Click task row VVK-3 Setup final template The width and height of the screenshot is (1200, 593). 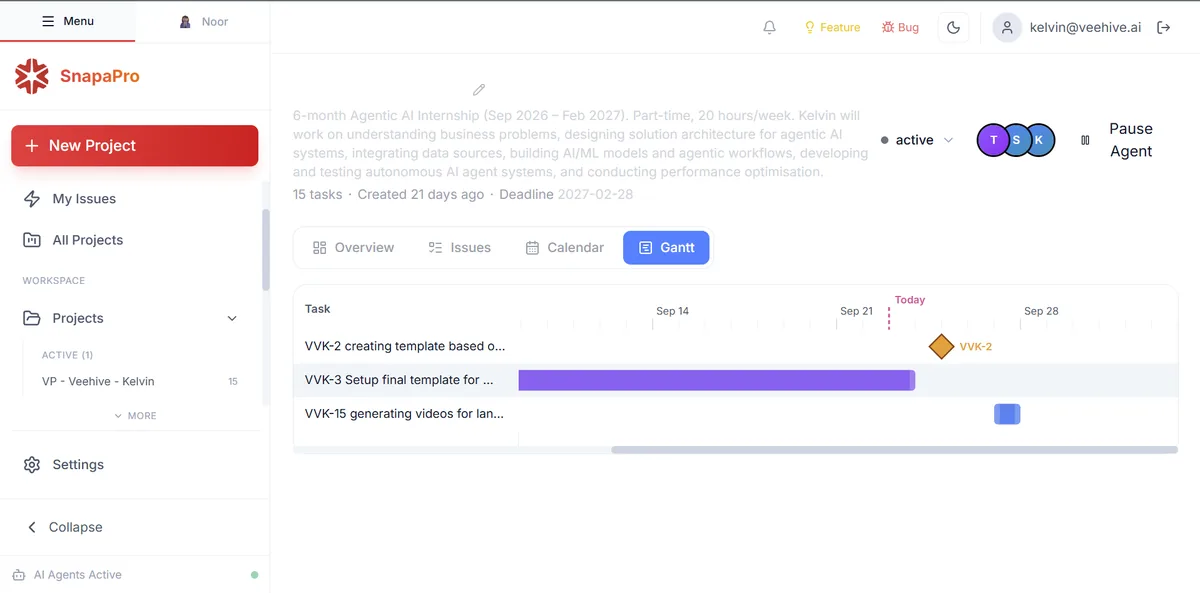click(x=399, y=380)
